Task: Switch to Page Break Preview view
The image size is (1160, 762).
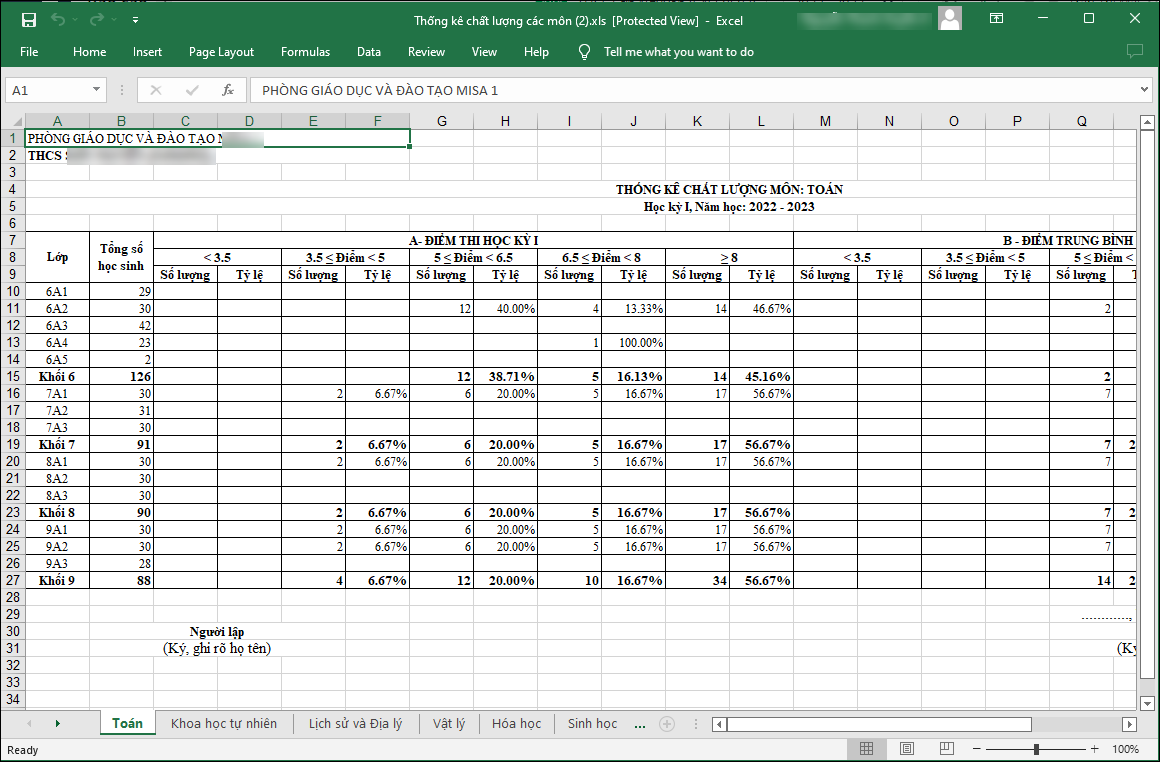Action: 944,749
